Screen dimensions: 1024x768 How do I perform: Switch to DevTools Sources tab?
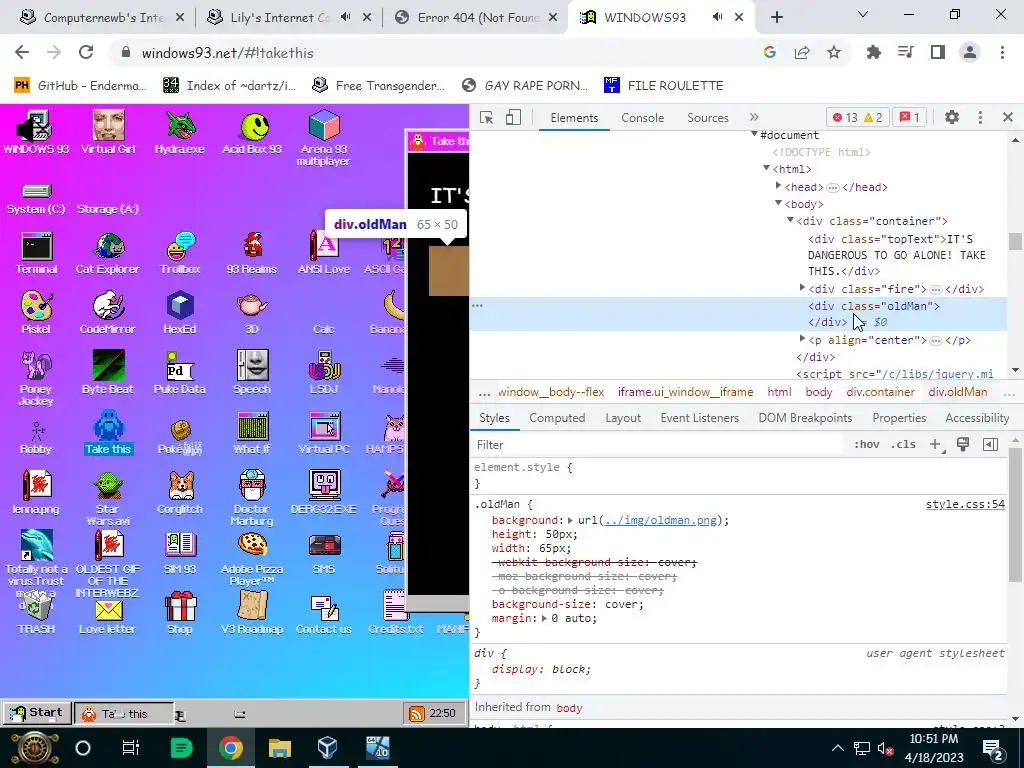[708, 118]
